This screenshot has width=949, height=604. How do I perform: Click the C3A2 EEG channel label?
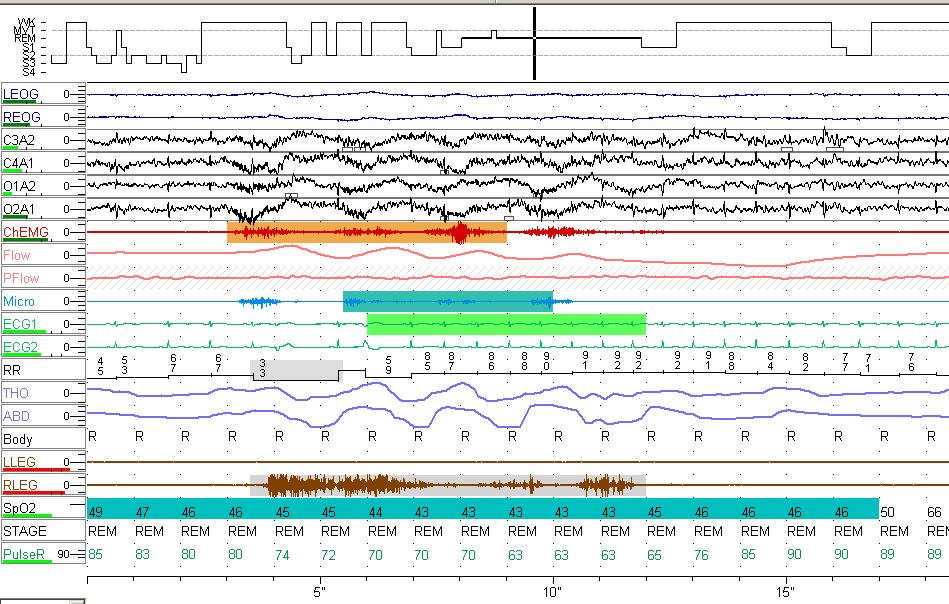tap(19, 140)
